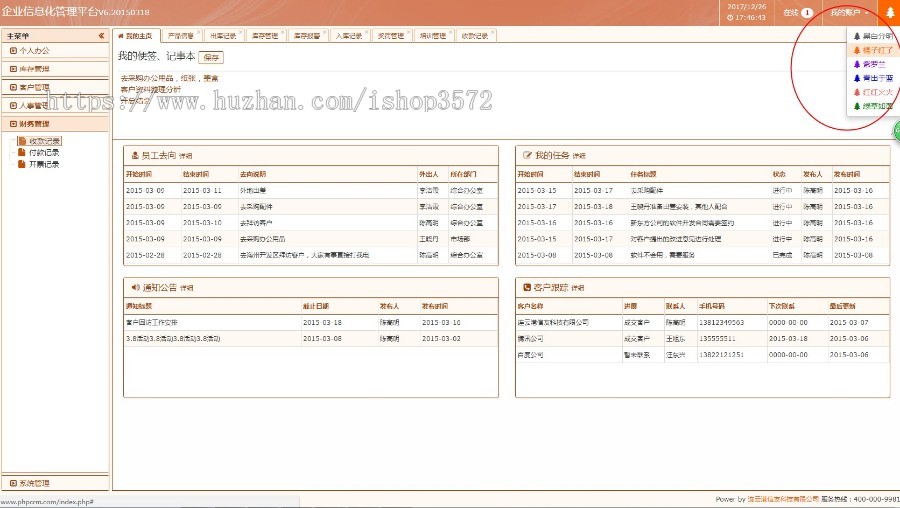Click the speaker icon of 通知公告 panel

(135, 287)
